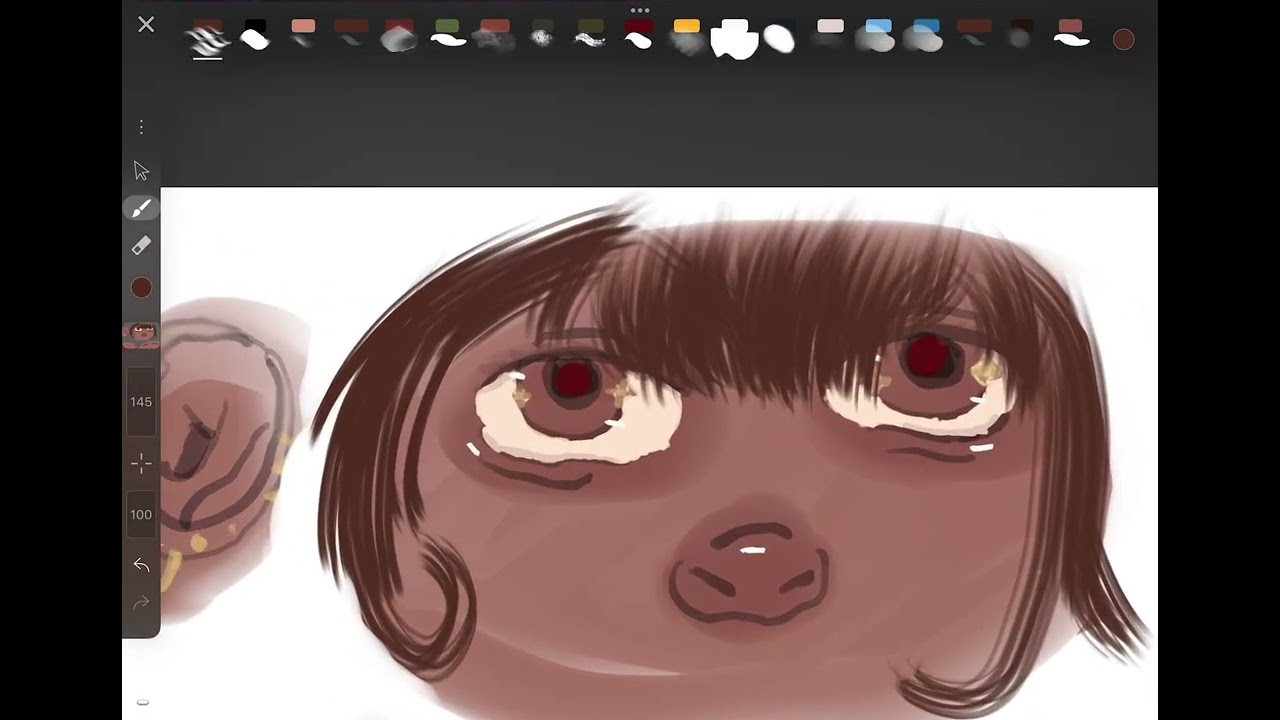Pick the brush preset with black swatch
Image resolution: width=1280 pixels, height=720 pixels.
255,36
